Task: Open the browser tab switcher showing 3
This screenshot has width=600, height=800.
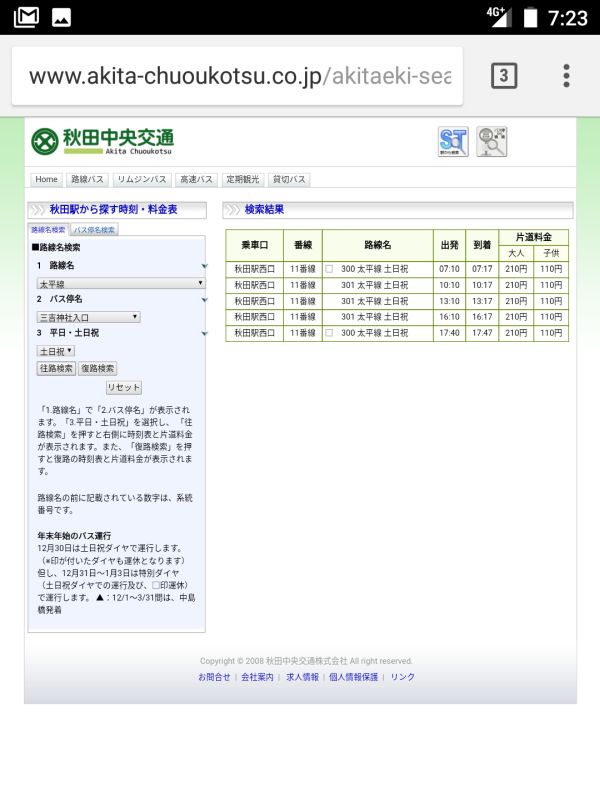Action: coord(504,76)
